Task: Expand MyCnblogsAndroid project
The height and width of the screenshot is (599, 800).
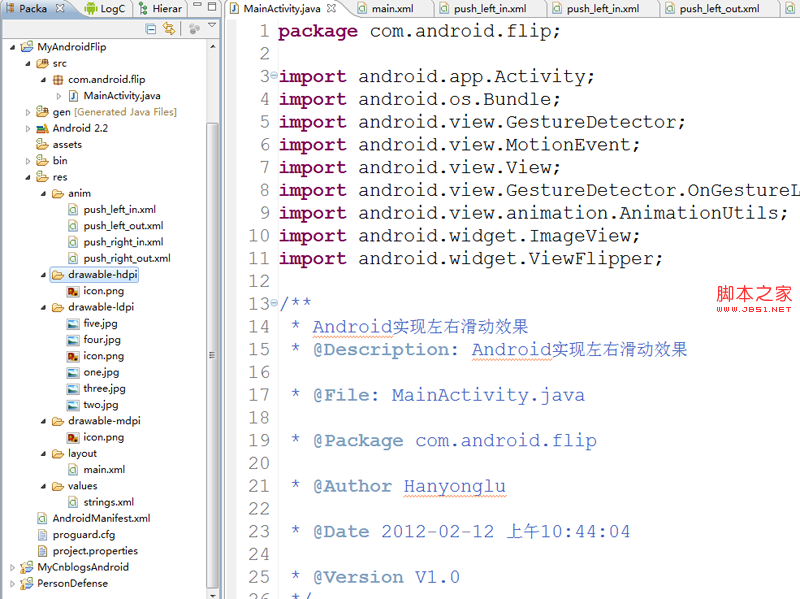Action: [x=12, y=567]
